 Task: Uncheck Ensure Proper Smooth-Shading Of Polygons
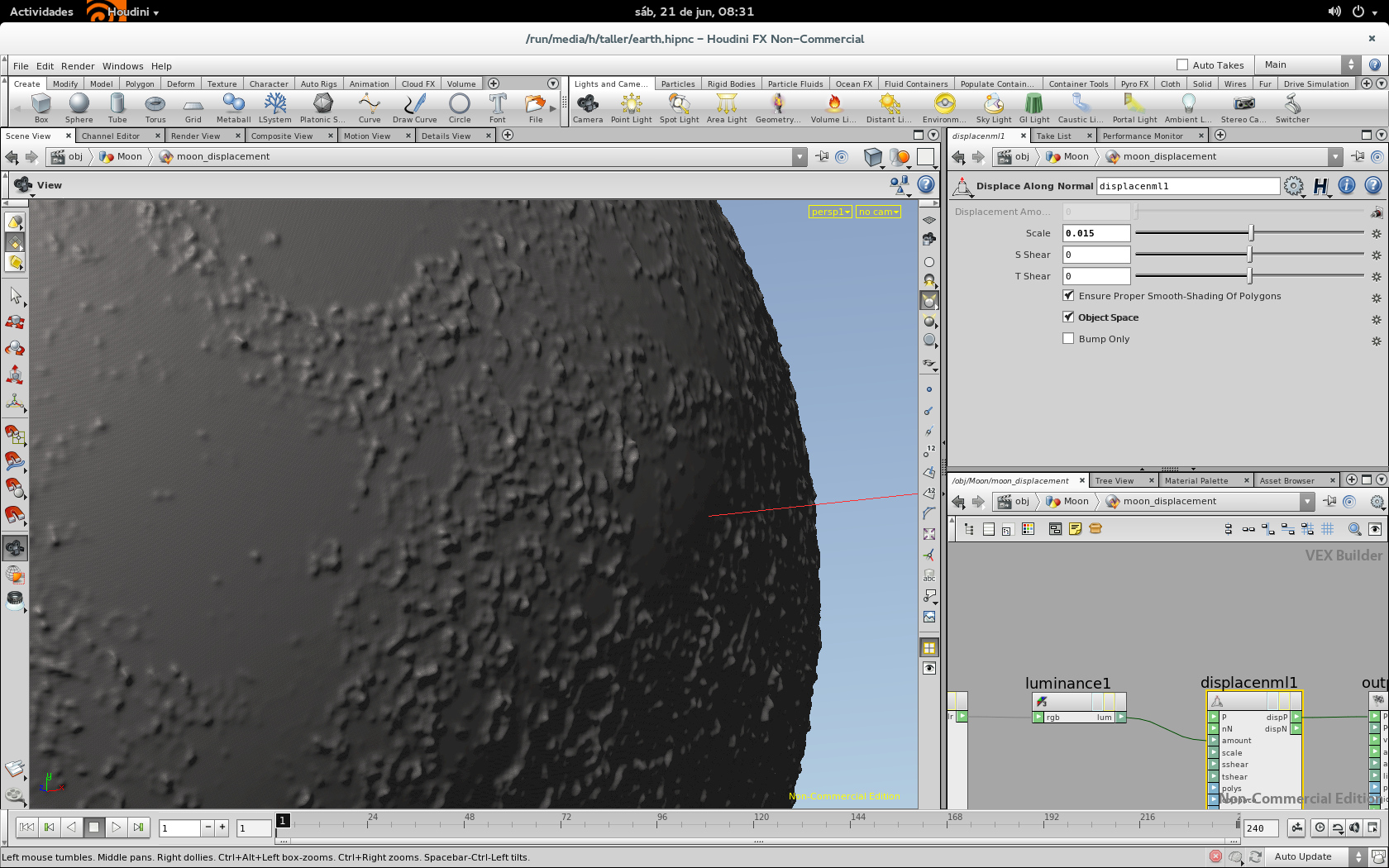pyautogui.click(x=1068, y=296)
